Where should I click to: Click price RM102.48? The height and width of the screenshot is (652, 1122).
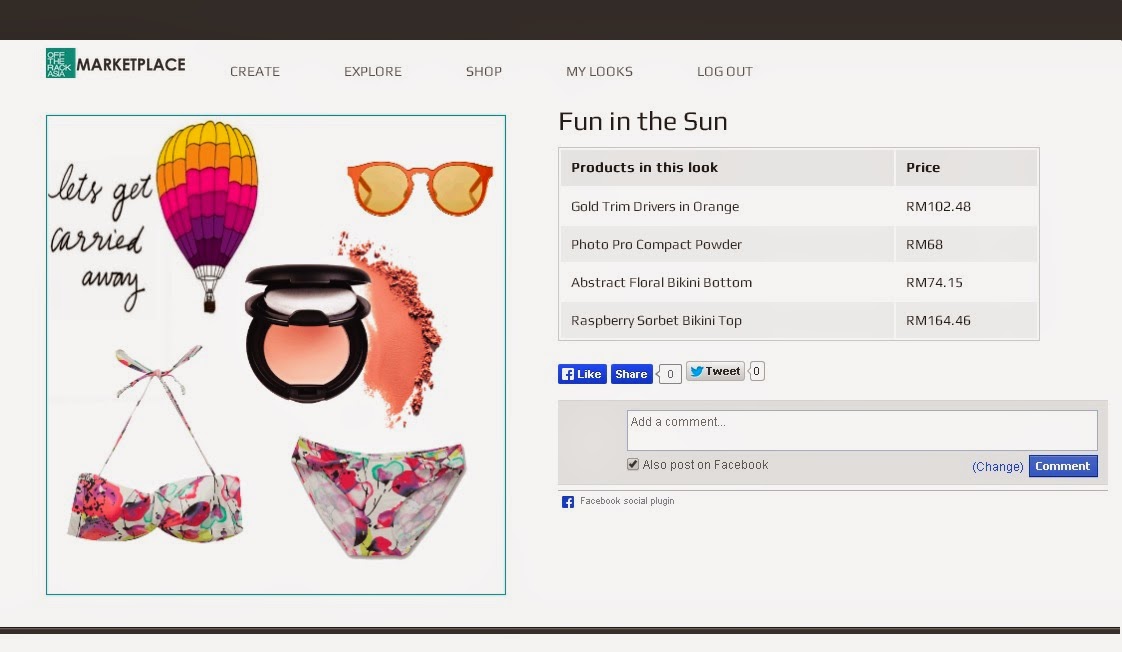[938, 206]
